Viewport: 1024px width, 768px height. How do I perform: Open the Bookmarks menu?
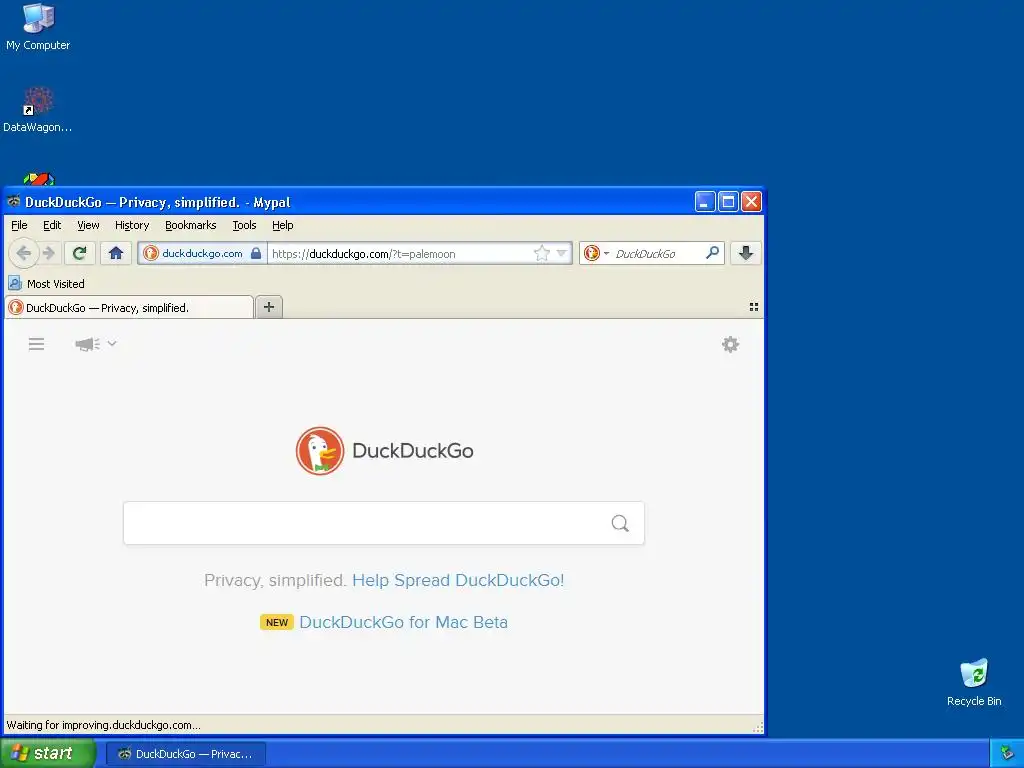pos(191,225)
